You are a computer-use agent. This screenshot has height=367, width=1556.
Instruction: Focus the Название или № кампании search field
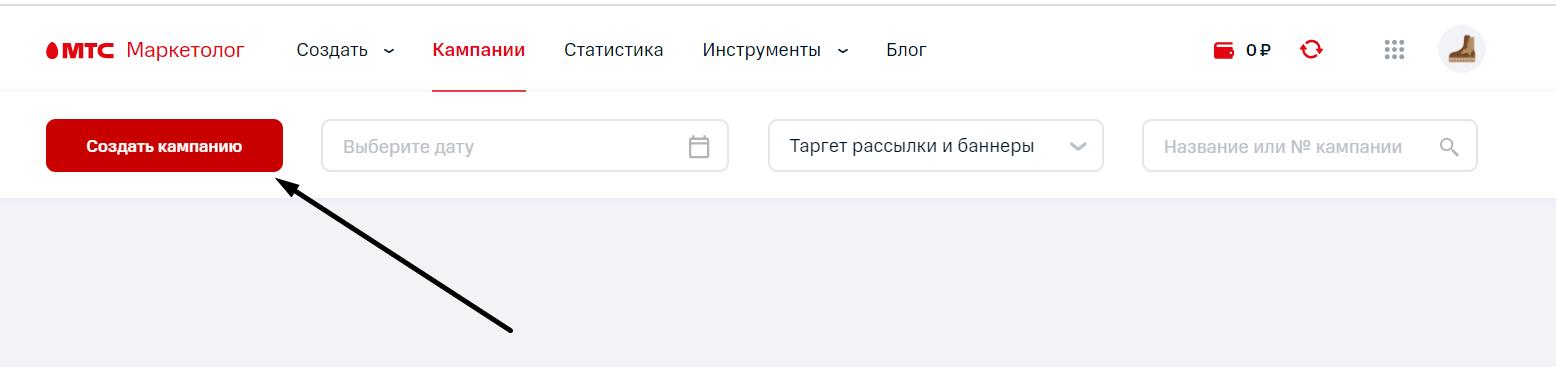pyautogui.click(x=1310, y=146)
